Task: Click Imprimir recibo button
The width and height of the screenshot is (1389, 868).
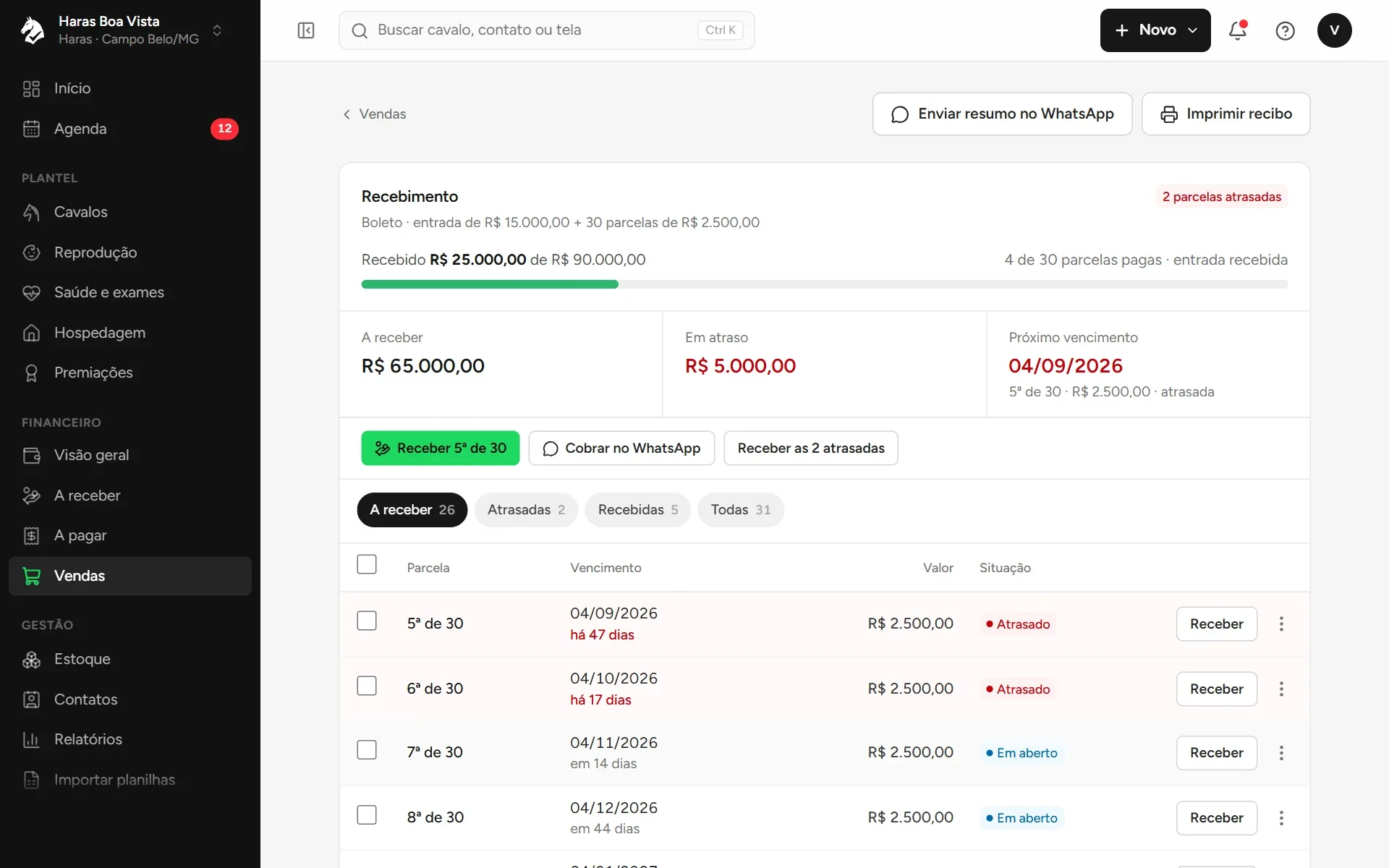Action: [1226, 114]
